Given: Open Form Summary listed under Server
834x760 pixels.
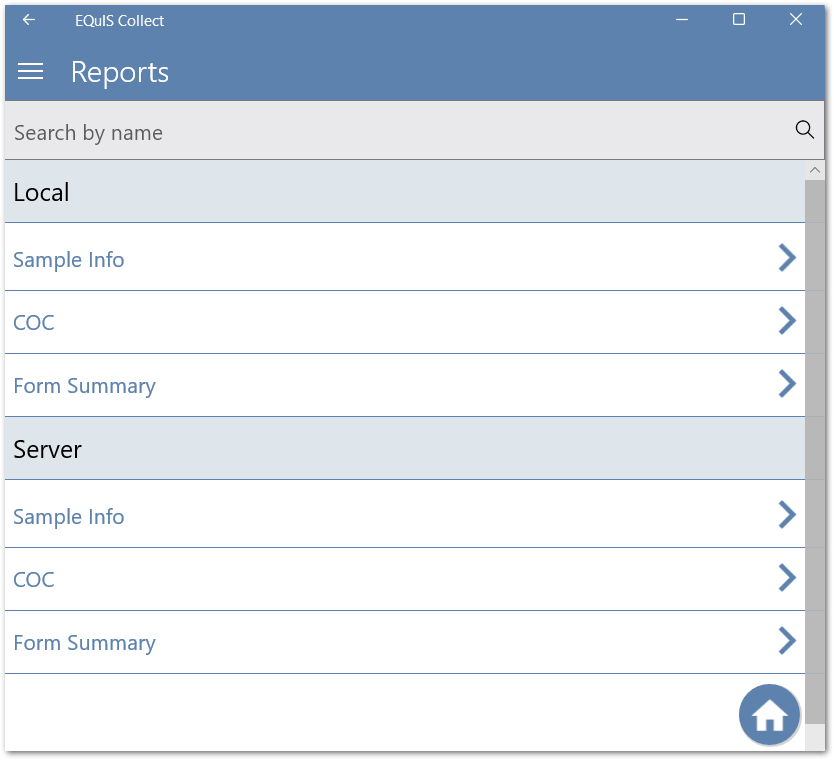Looking at the screenshot, I should [x=84, y=642].
